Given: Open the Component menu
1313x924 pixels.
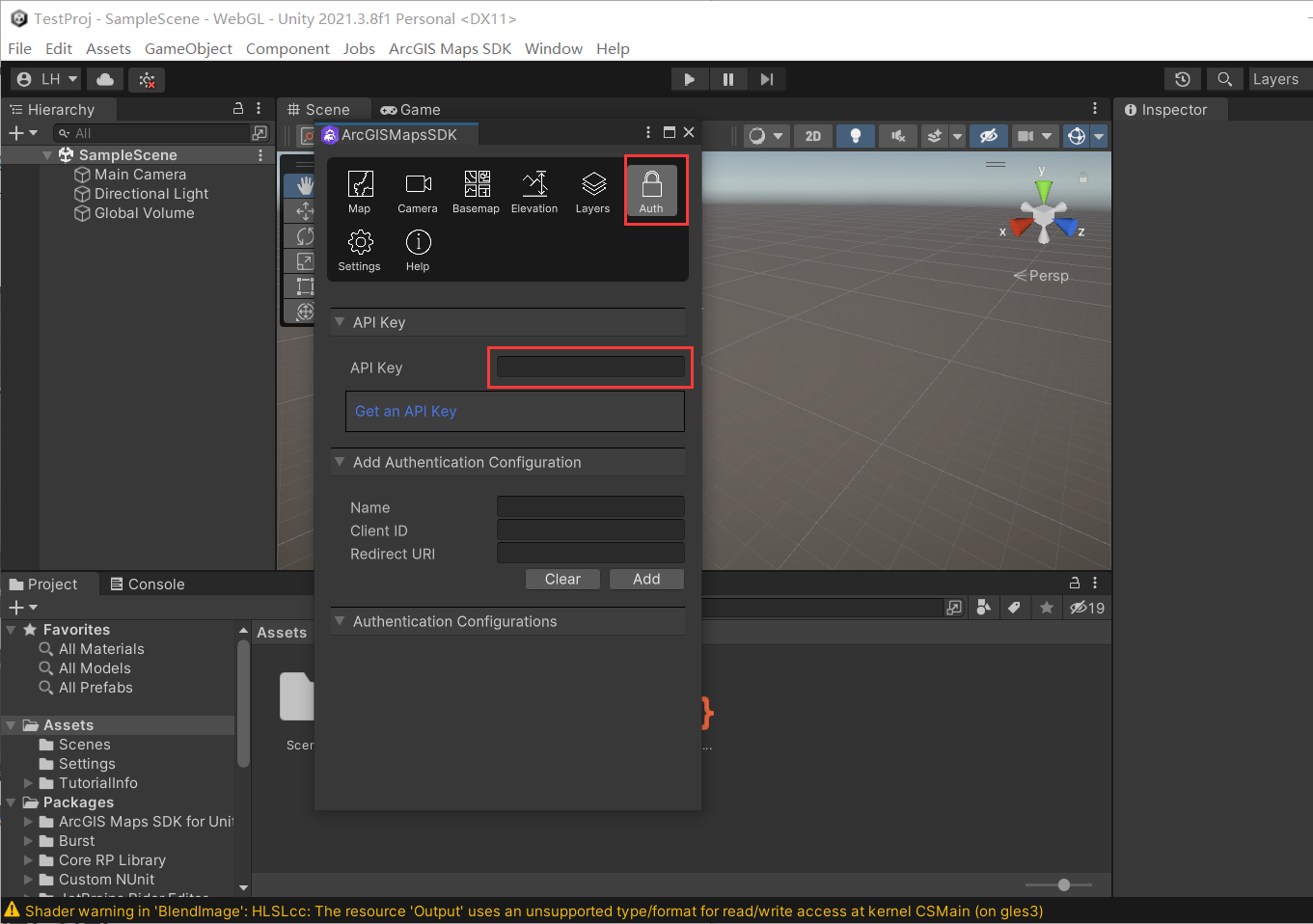Looking at the screenshot, I should [x=287, y=48].
